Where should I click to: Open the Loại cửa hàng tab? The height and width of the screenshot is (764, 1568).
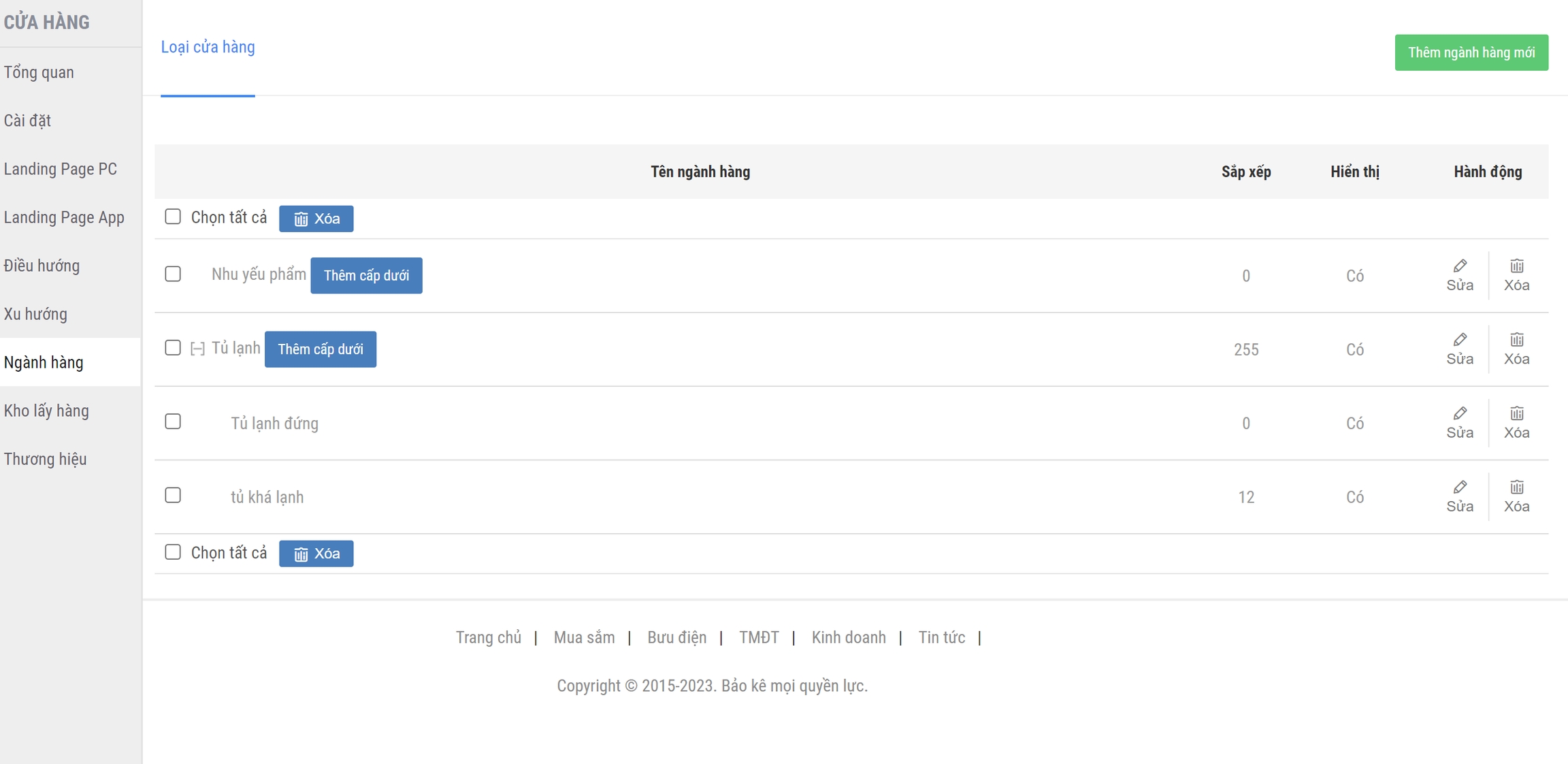coord(208,47)
